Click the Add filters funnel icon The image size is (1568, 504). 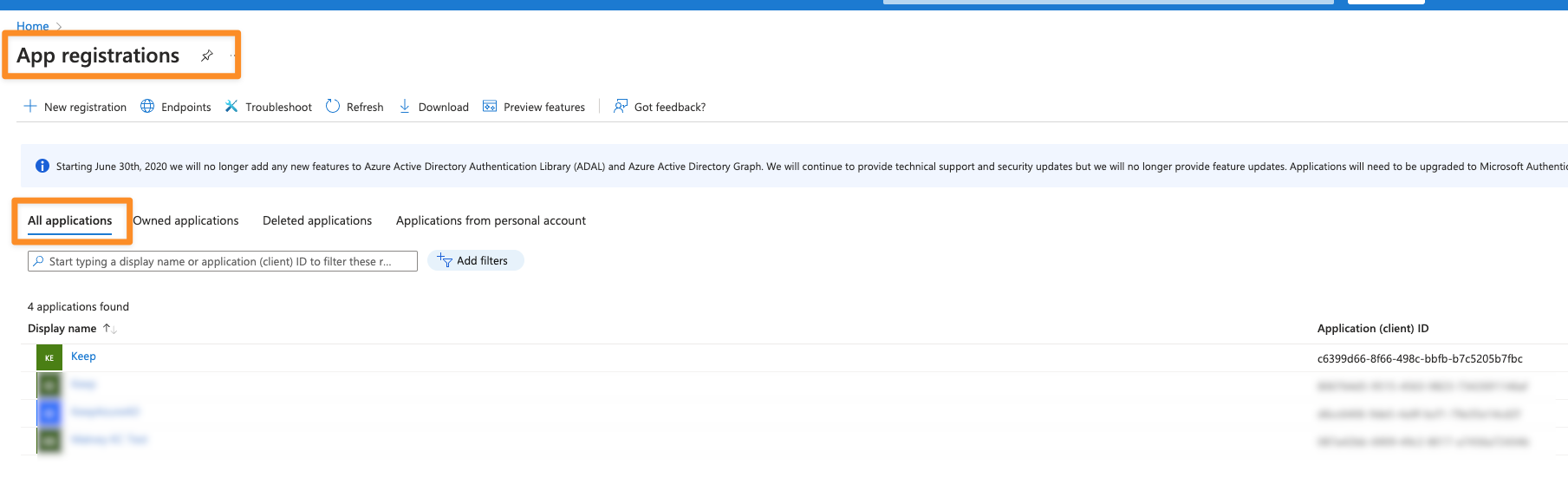click(x=445, y=260)
